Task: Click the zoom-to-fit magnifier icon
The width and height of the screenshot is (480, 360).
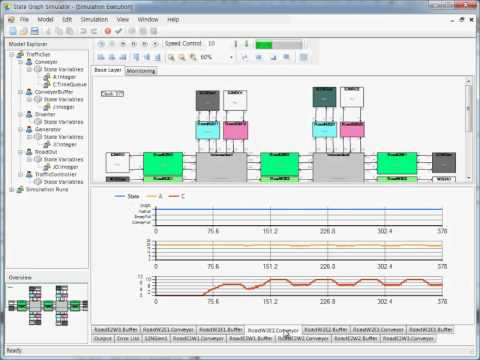Action: click(193, 57)
